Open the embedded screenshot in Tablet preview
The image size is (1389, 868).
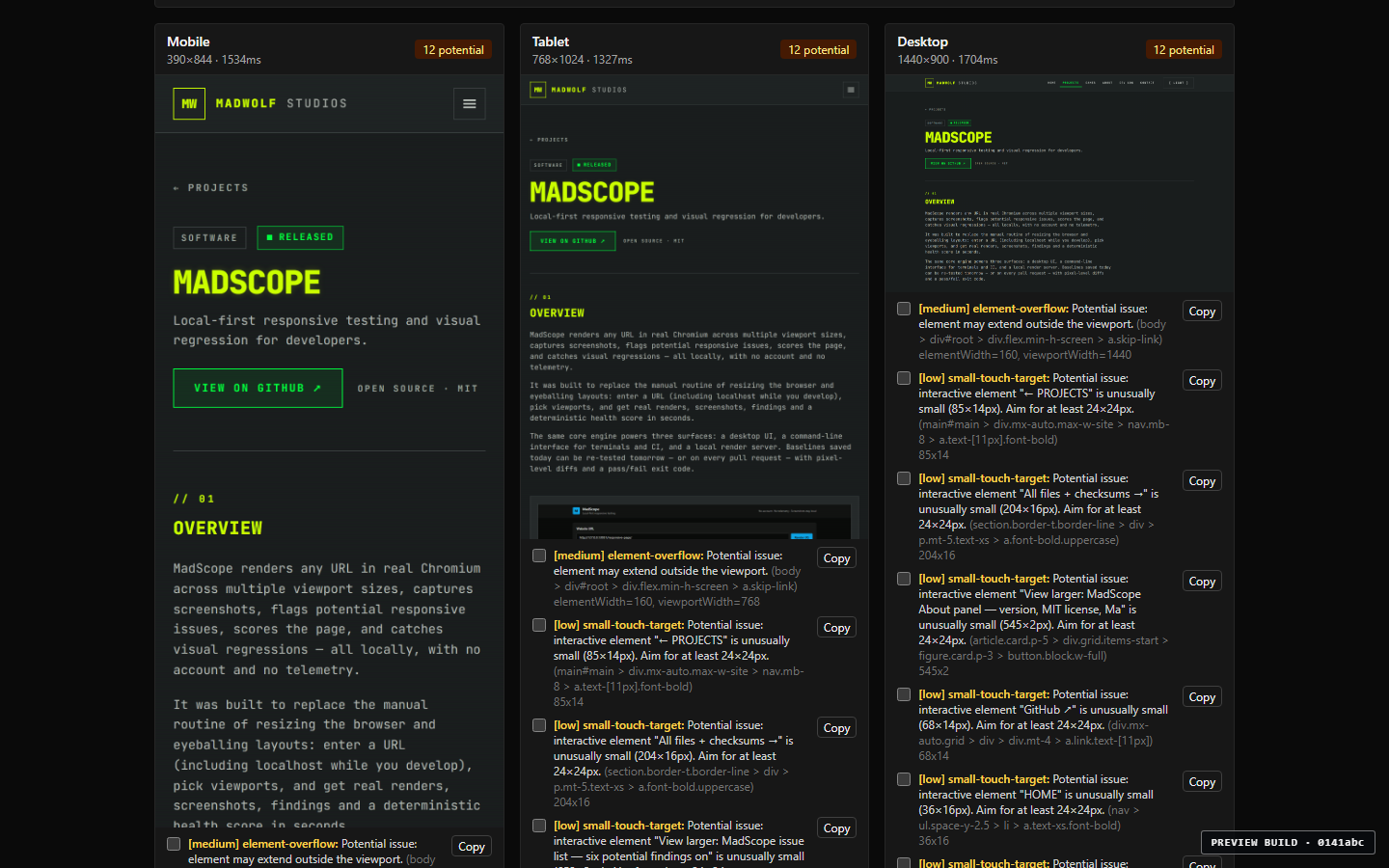tap(694, 518)
